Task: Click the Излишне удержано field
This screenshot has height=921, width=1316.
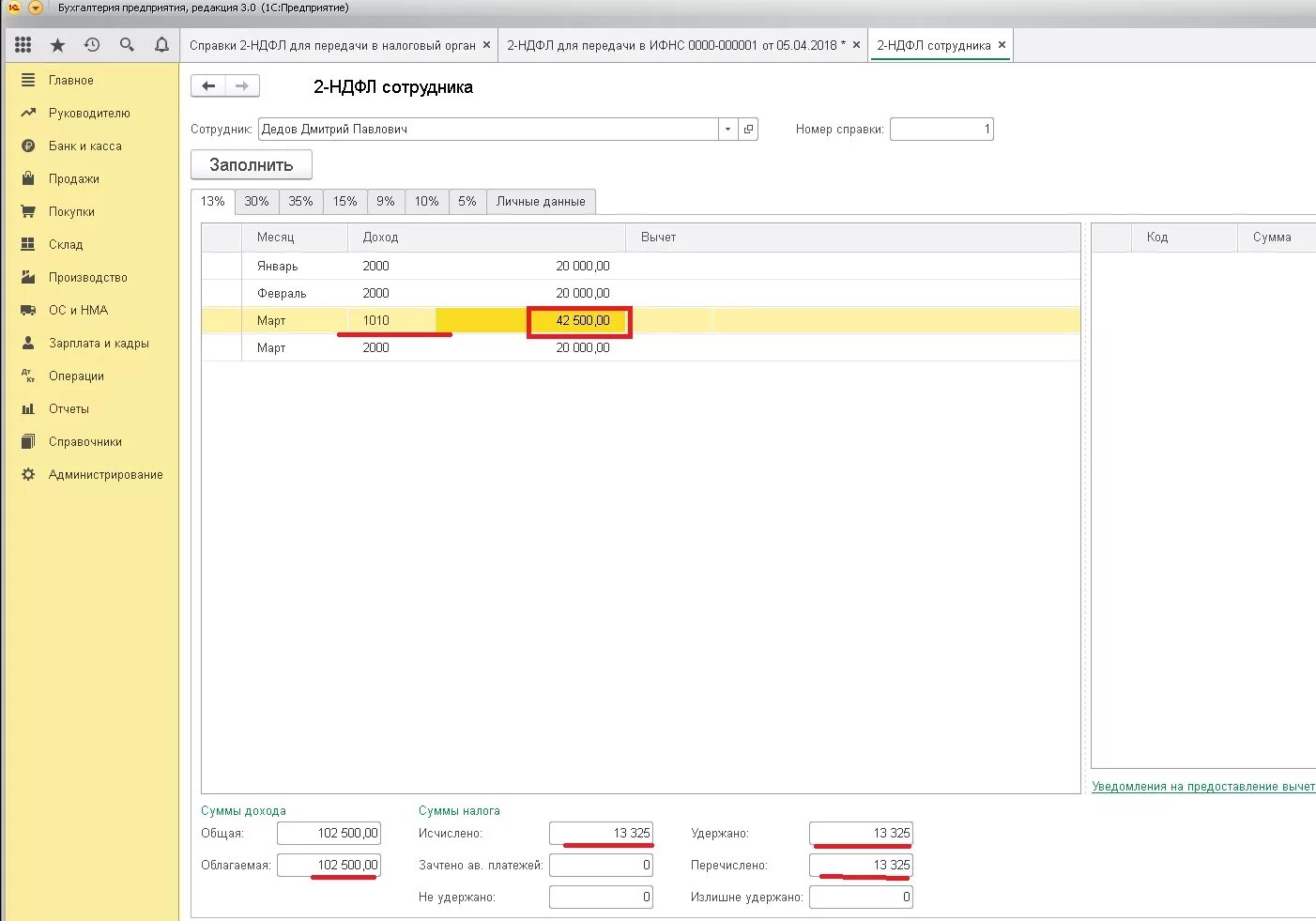Action: (x=861, y=897)
